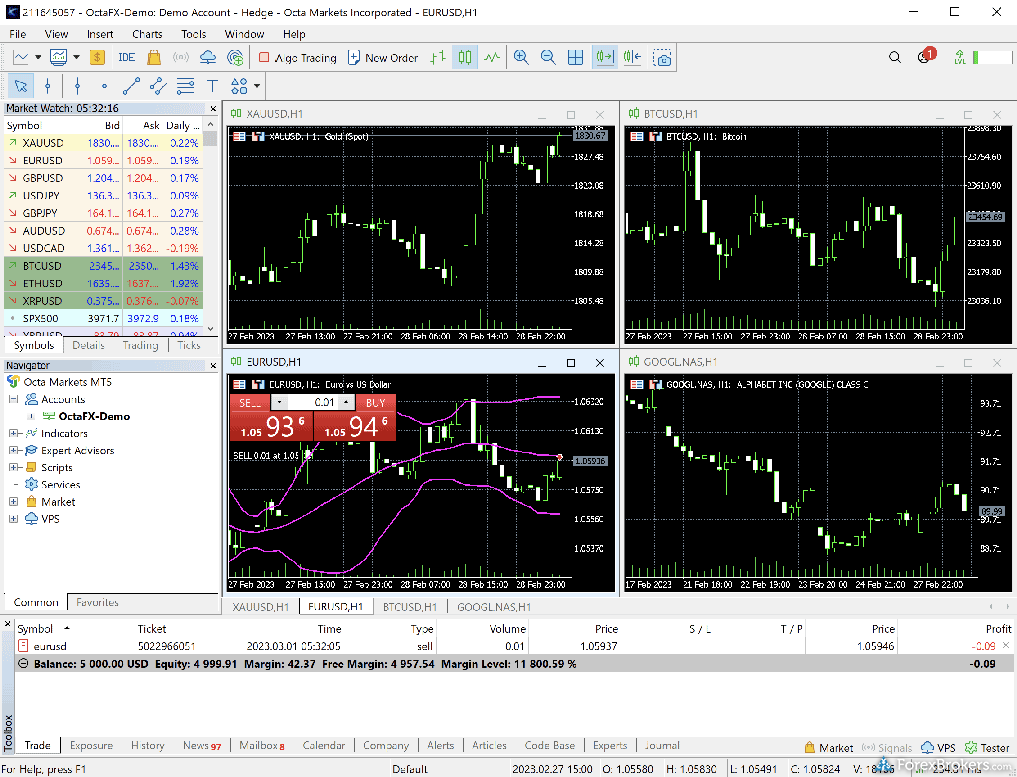Click the New Order button
The height and width of the screenshot is (777, 1017).
pyautogui.click(x=383, y=58)
